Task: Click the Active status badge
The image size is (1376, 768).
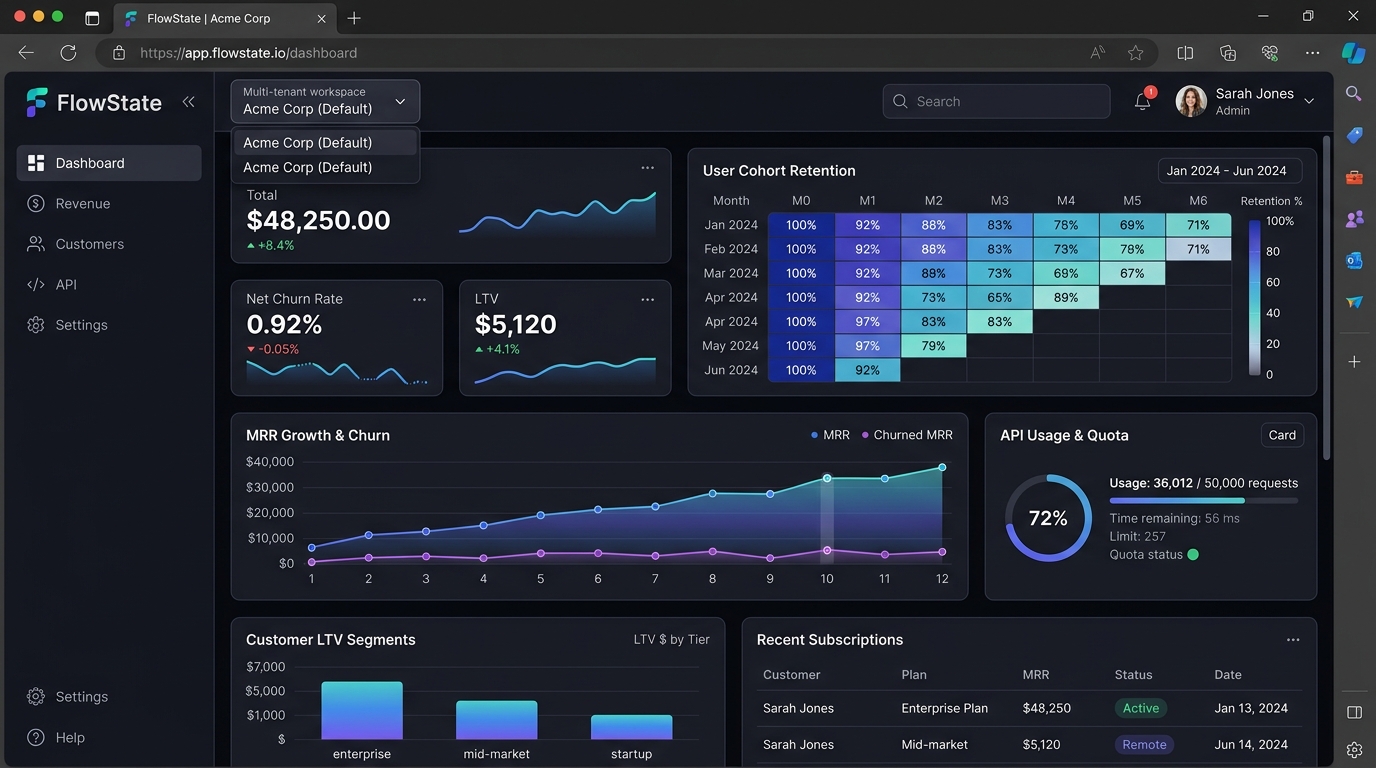Action: (1141, 708)
